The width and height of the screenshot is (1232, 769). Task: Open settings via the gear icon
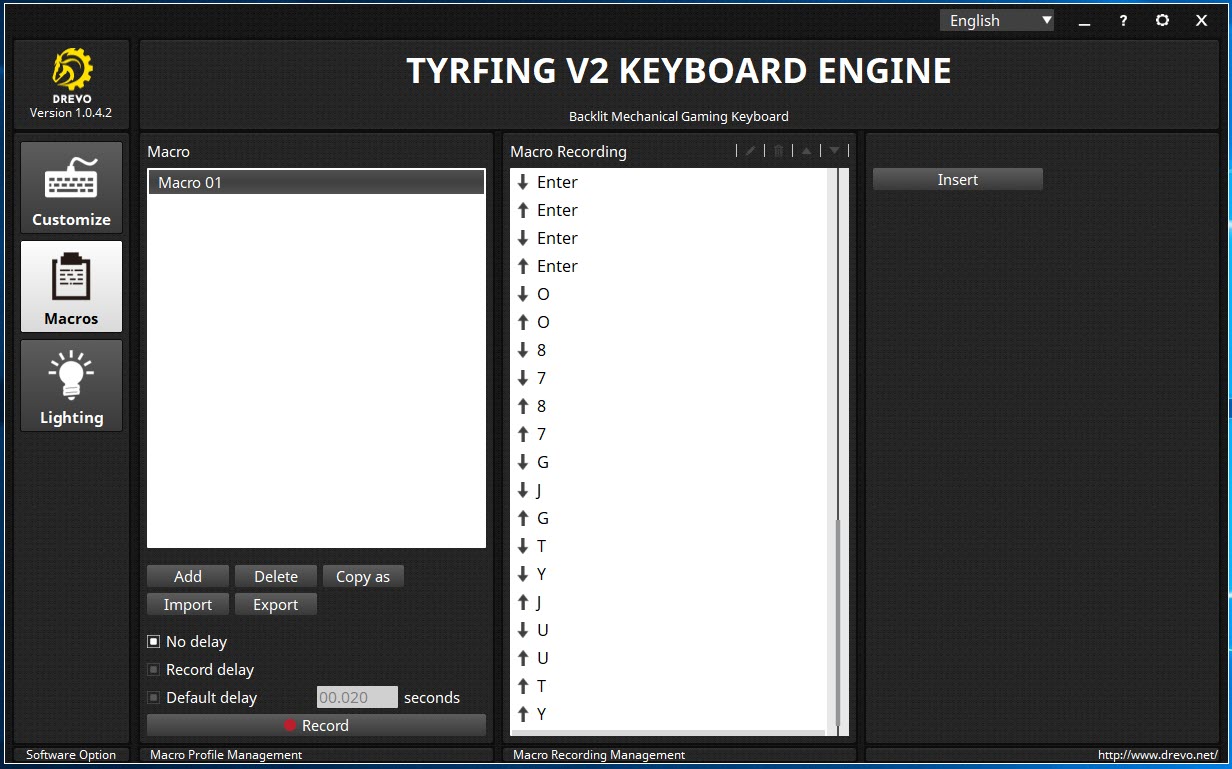1162,20
